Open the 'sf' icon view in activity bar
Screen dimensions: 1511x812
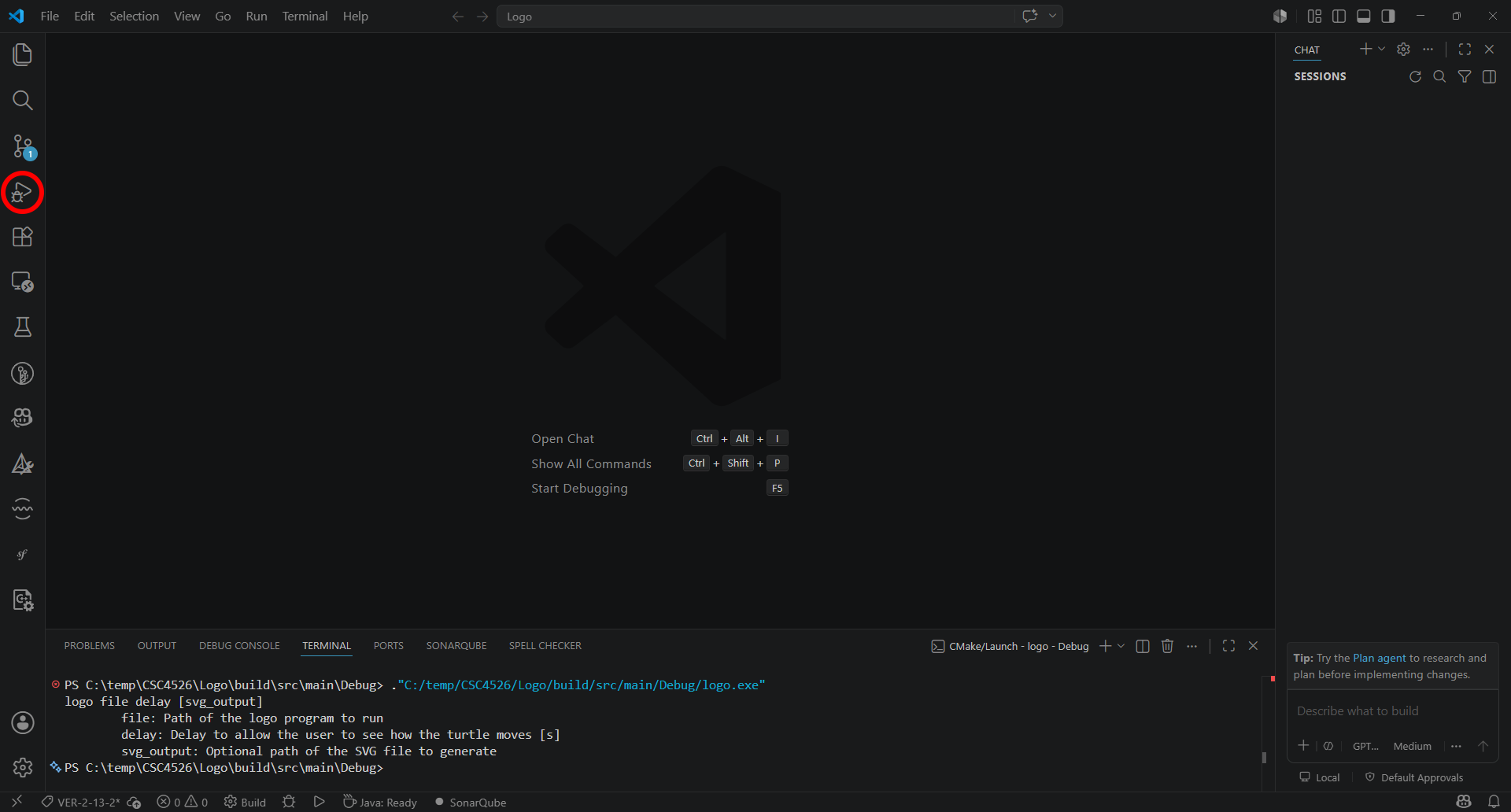(22, 555)
